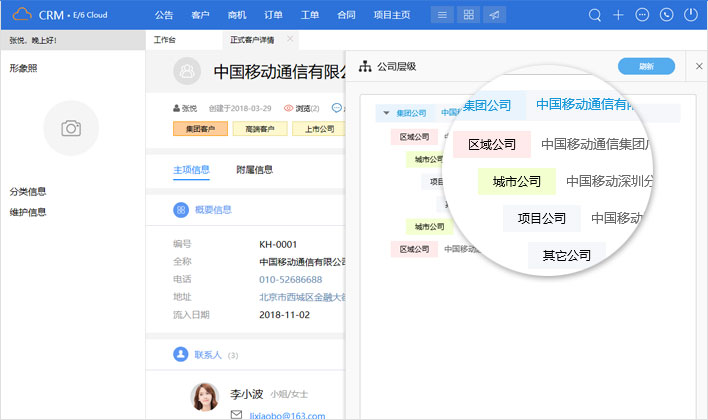Click the phone call icon in header
708x420 pixels.
[666, 15]
